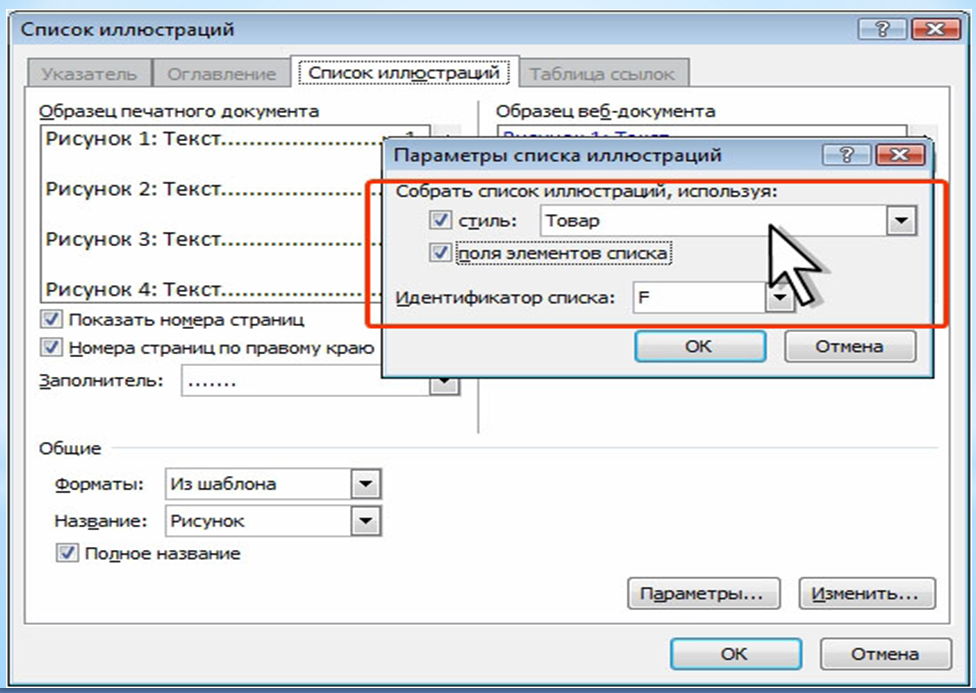Click the Идентификатор списка field containing F
This screenshot has height=693, width=976.
click(x=698, y=298)
